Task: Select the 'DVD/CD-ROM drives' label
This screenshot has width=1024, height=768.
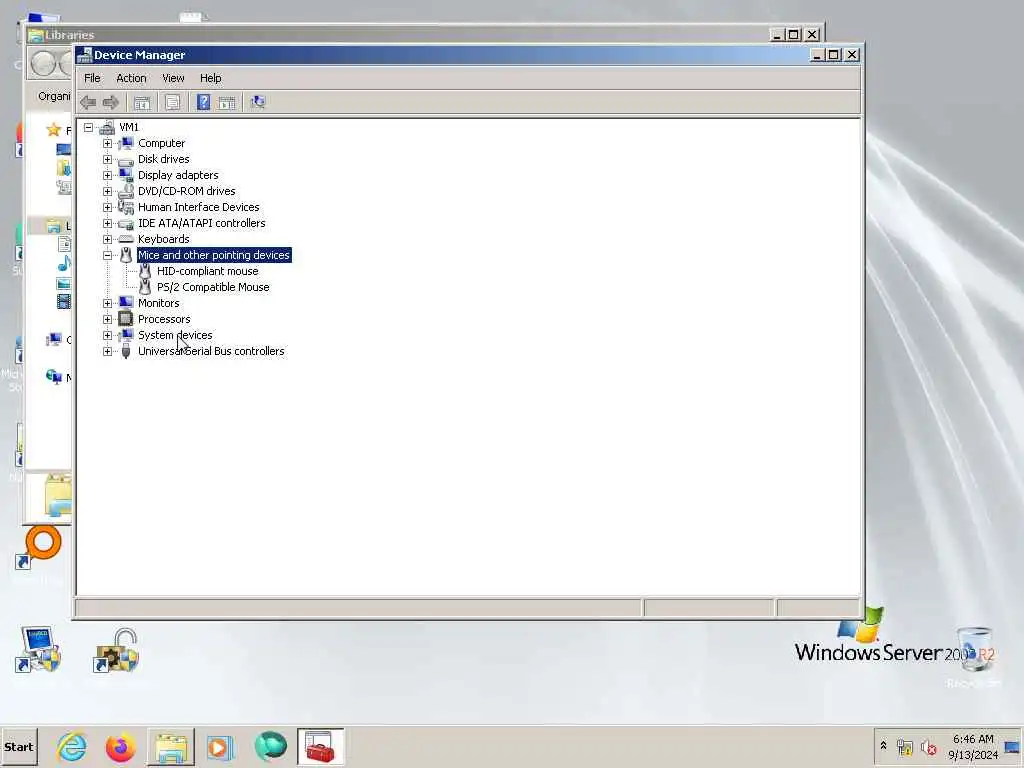Action: (187, 191)
